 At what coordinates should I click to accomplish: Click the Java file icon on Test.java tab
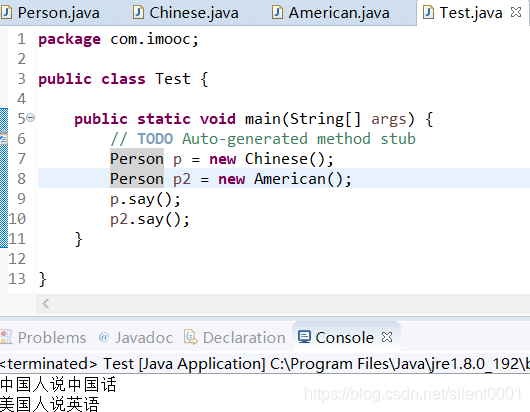(428, 13)
